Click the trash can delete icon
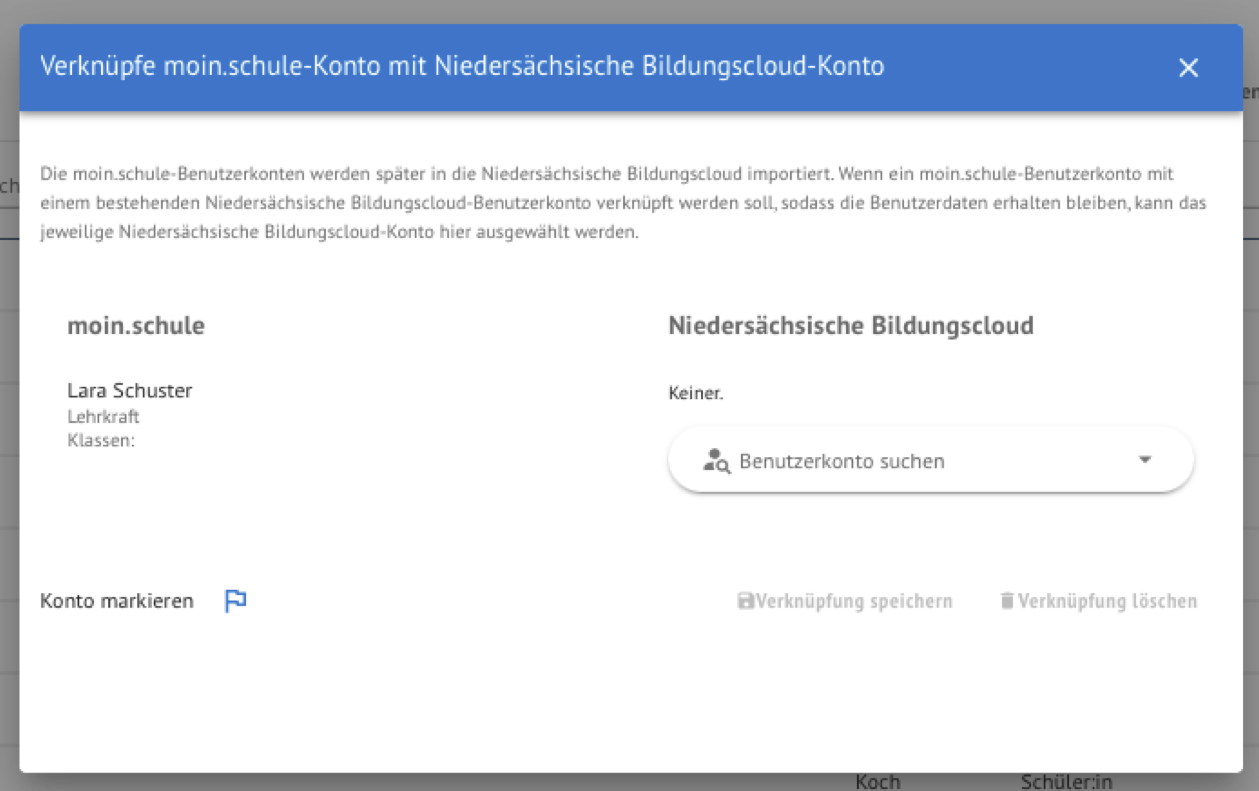 tap(1007, 602)
